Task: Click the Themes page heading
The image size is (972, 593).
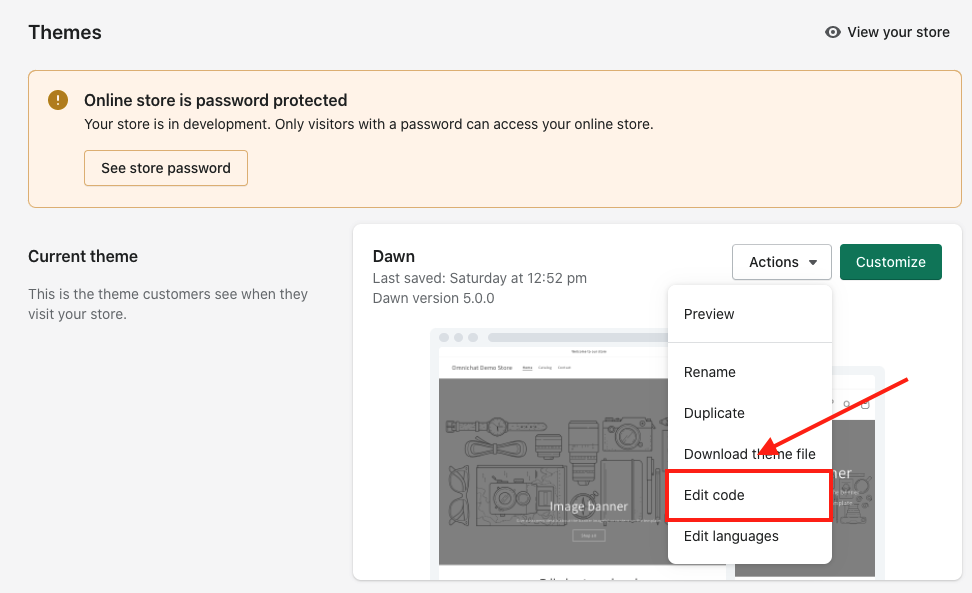Action: [x=65, y=32]
